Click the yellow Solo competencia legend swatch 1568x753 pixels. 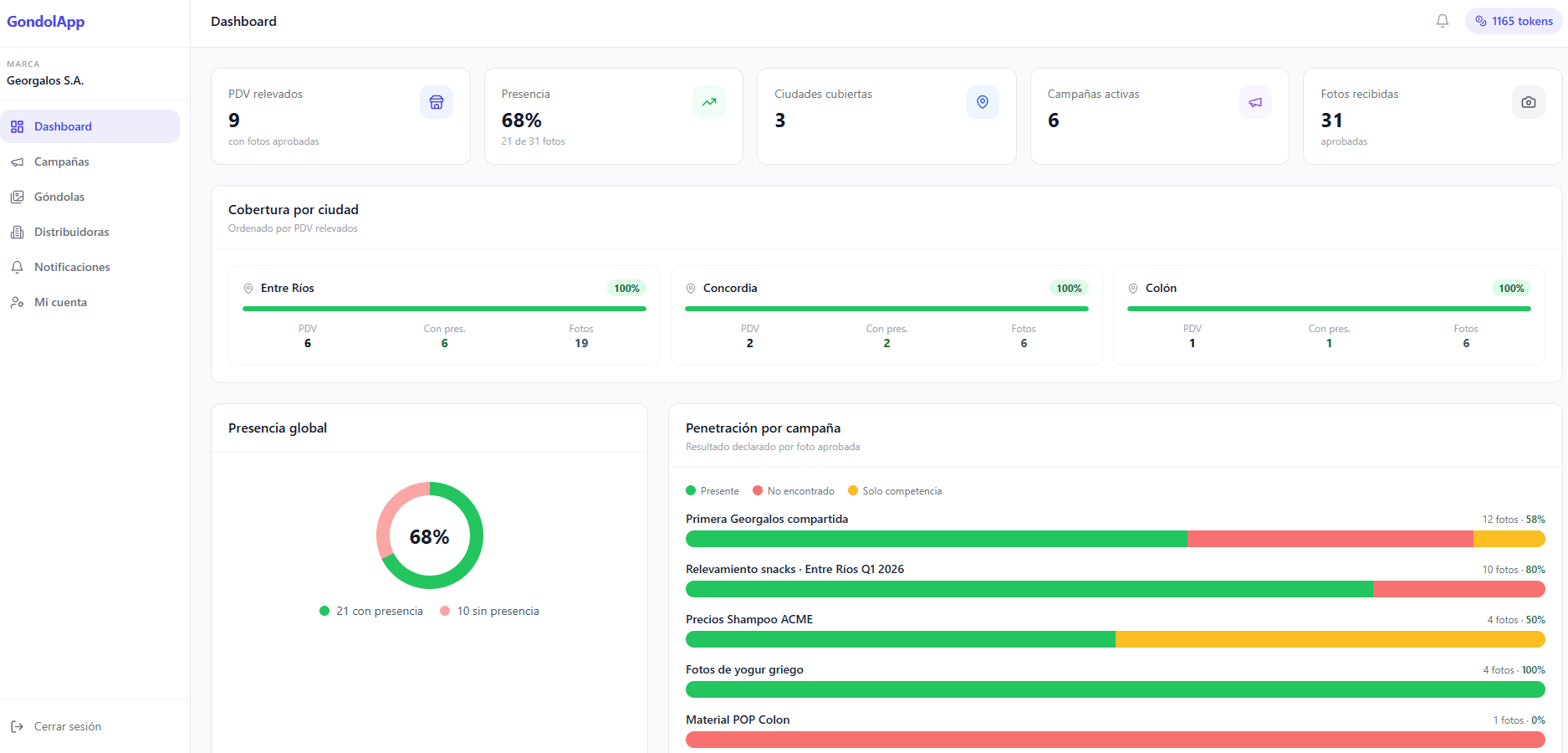853,490
